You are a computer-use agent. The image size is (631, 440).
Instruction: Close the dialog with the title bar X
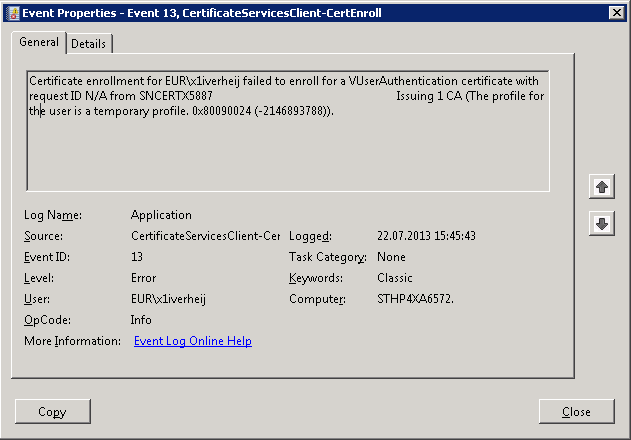coord(616,12)
